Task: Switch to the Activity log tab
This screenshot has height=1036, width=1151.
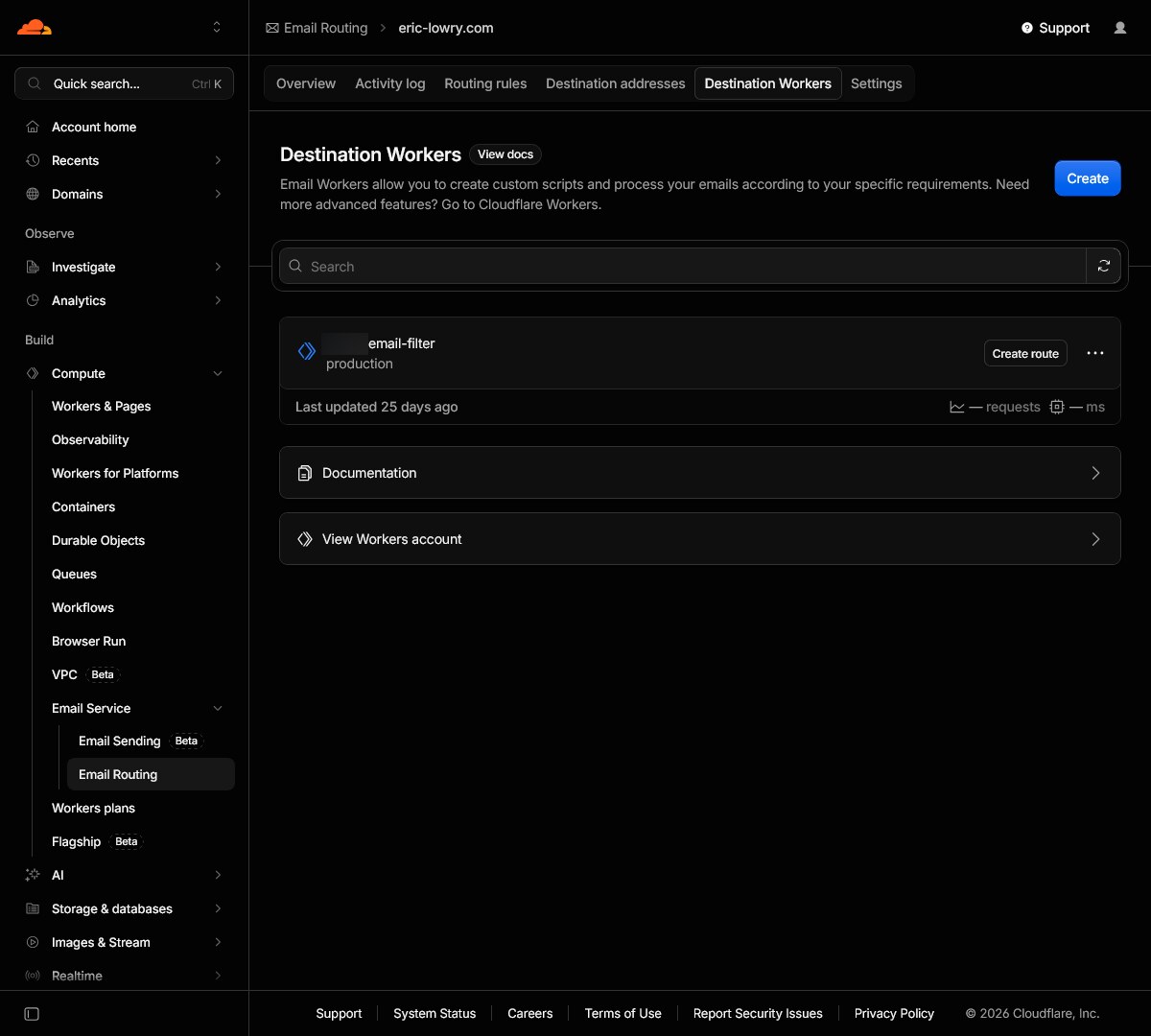Action: pos(390,83)
